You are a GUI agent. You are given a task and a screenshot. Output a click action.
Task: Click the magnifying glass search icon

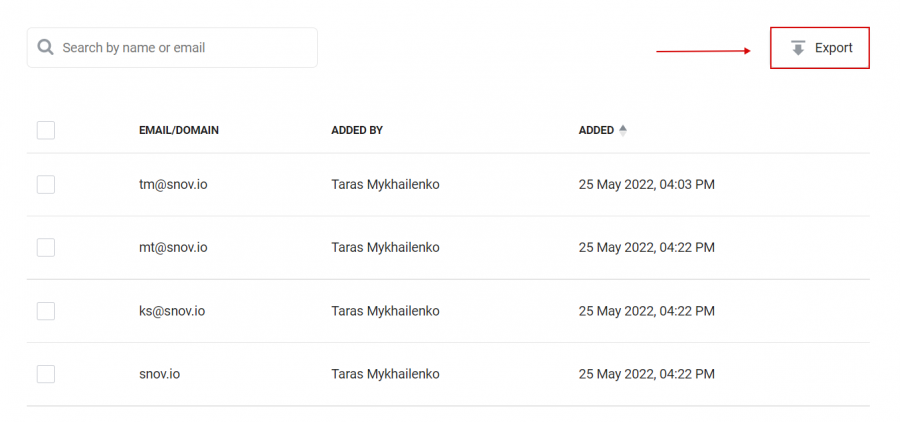tap(45, 47)
